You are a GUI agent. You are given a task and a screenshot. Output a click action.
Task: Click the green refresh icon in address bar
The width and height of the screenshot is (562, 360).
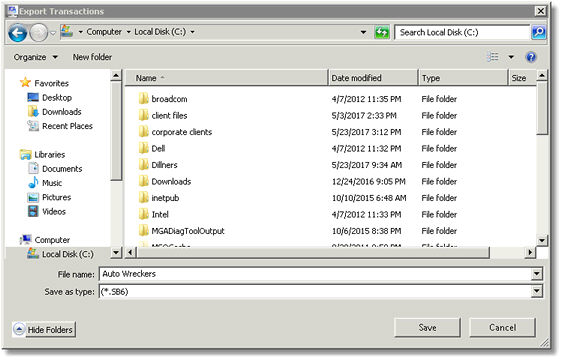coord(382,33)
